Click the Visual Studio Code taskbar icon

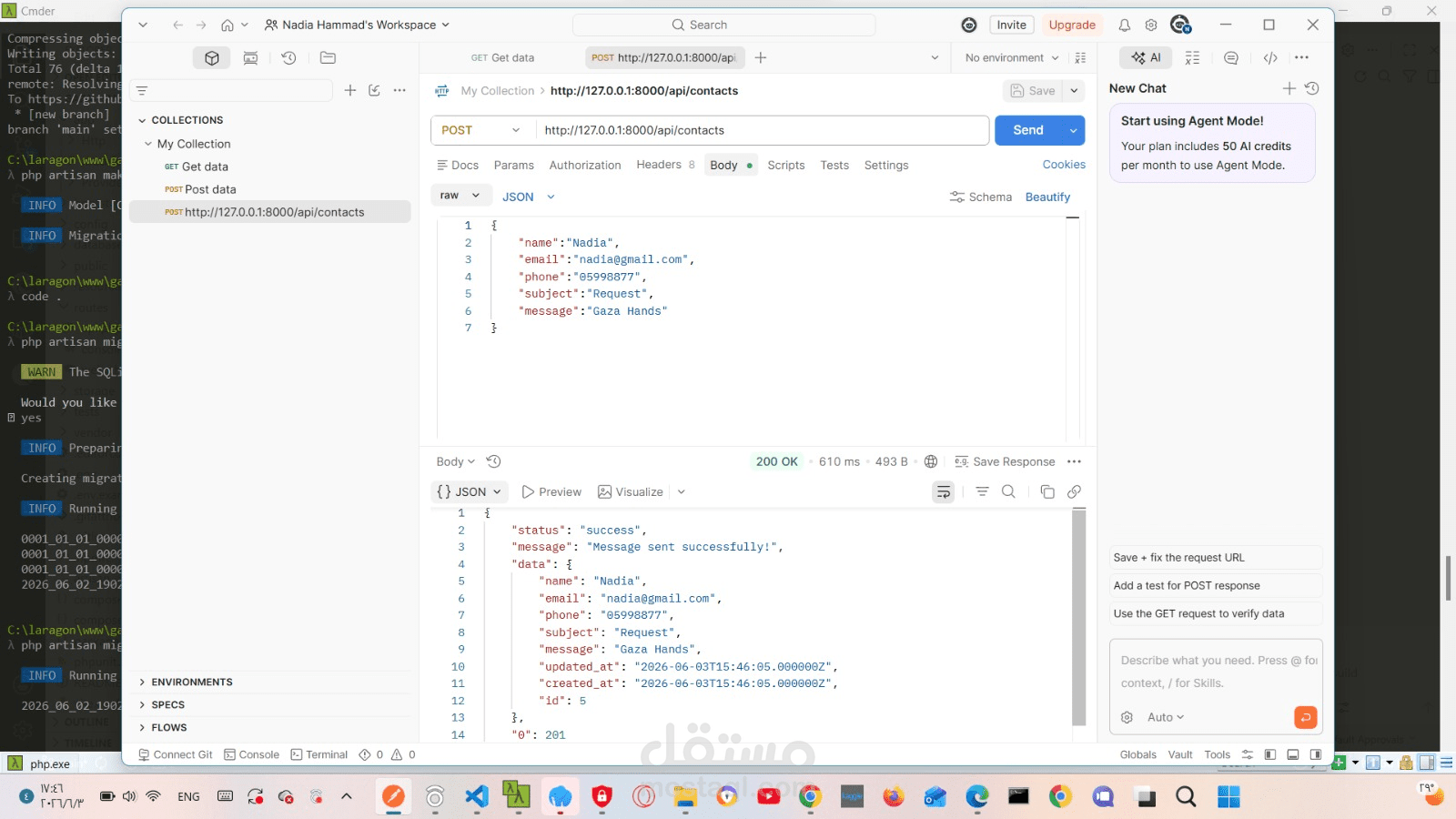tap(476, 797)
